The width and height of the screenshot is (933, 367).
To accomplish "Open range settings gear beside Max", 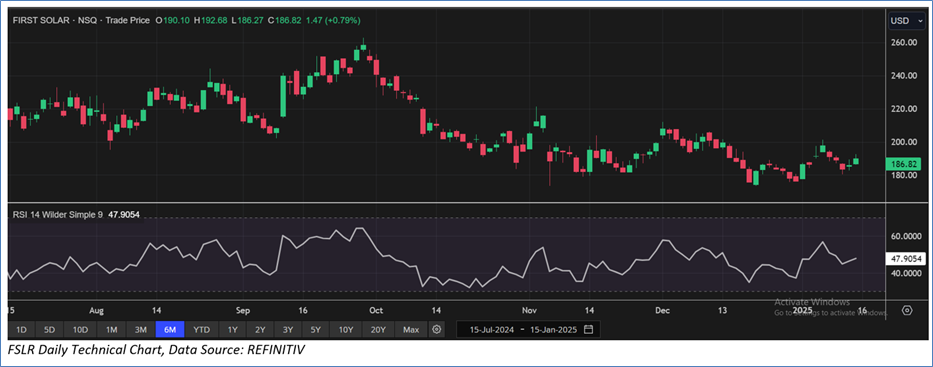I will (437, 330).
